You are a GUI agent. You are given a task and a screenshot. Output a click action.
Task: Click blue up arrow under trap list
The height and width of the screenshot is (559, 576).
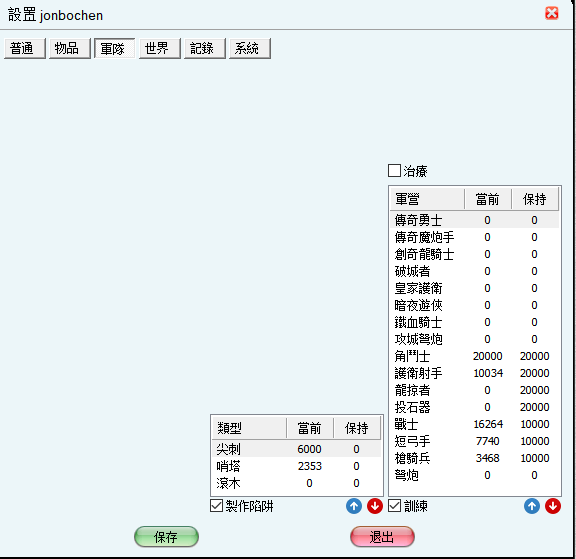[x=354, y=506]
